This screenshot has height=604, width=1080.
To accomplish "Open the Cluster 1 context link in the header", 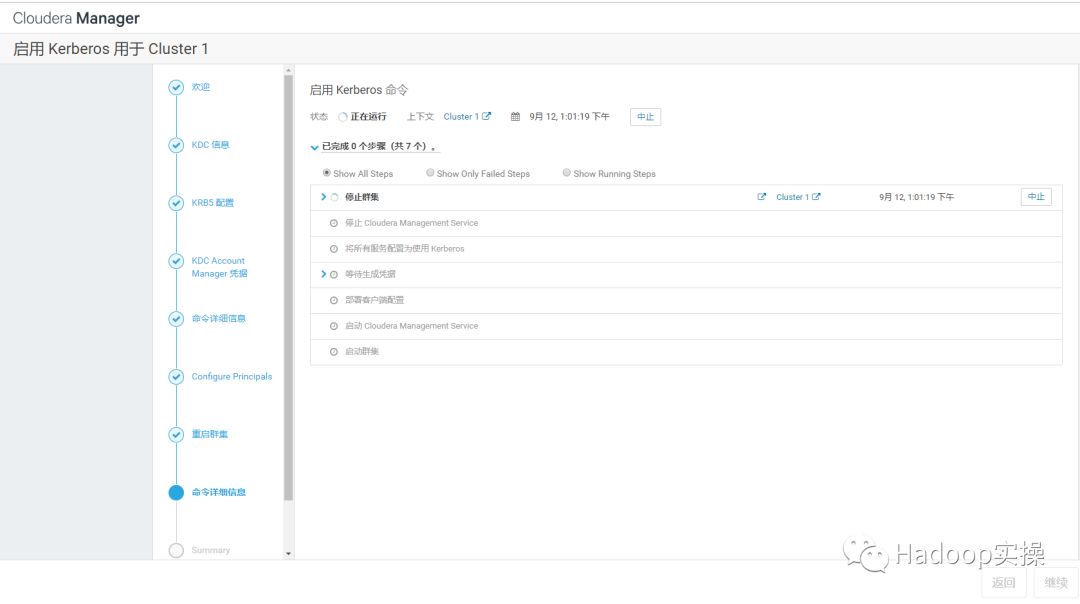I will 461,117.
